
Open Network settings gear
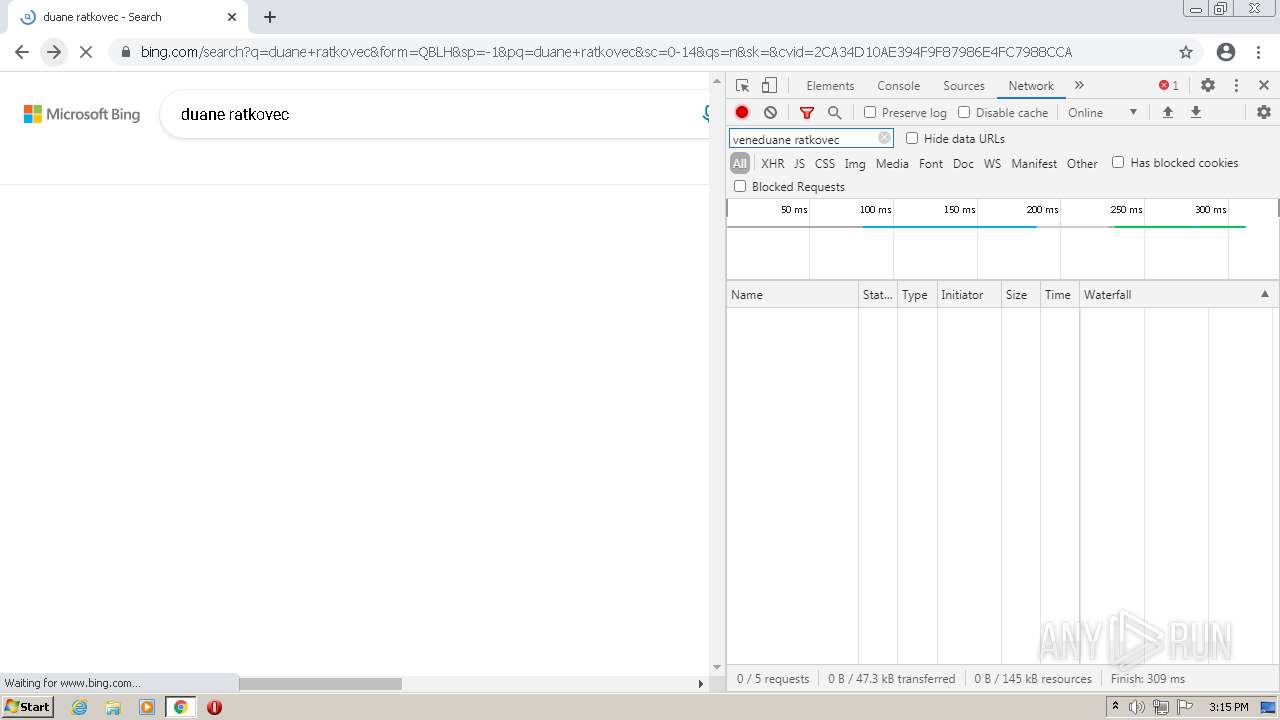tap(1264, 113)
